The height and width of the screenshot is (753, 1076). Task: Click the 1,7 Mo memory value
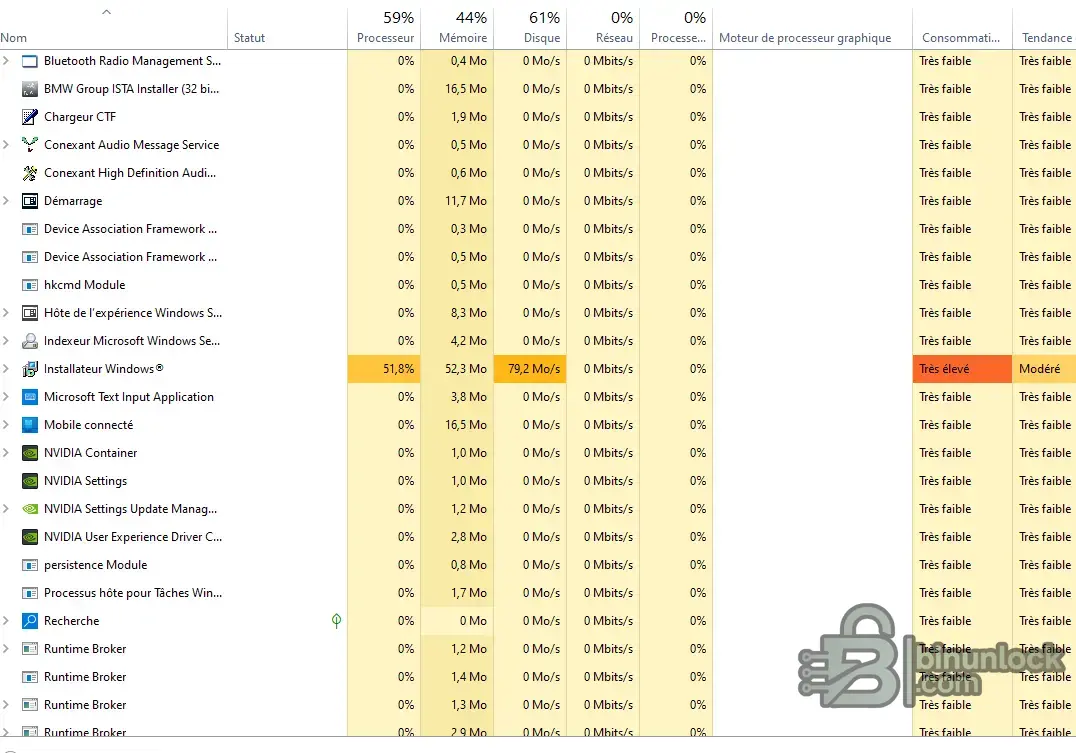[x=469, y=593]
